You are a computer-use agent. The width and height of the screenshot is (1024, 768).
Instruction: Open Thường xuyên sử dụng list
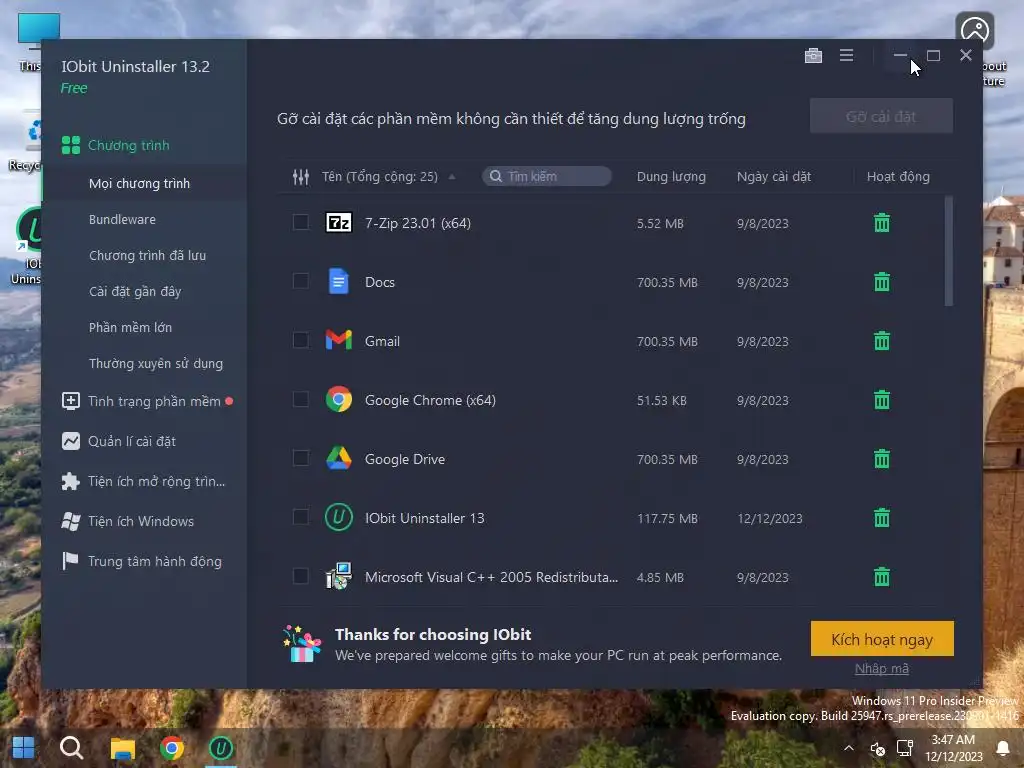click(156, 363)
